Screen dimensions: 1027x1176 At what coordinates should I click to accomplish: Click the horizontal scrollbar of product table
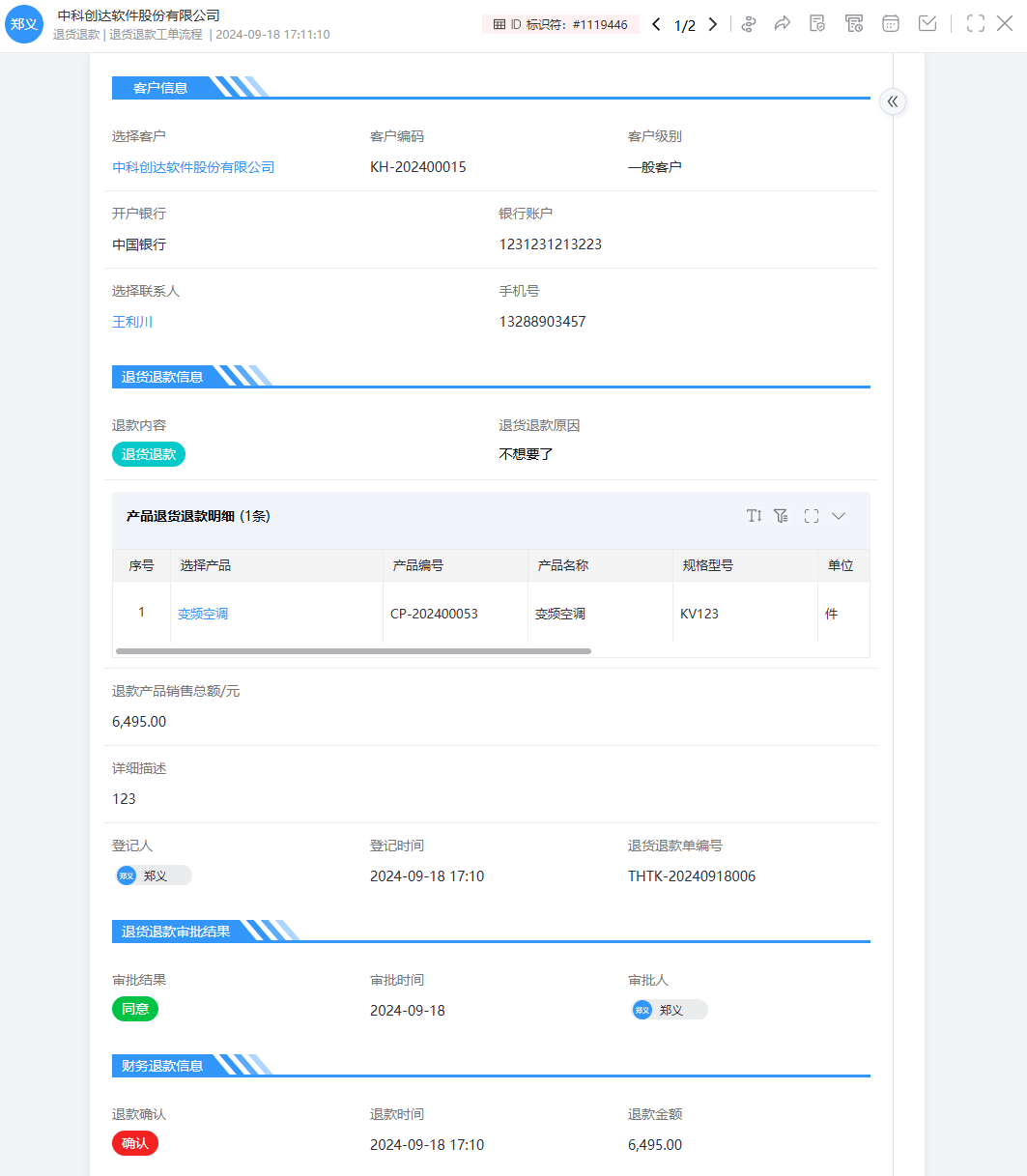click(354, 651)
